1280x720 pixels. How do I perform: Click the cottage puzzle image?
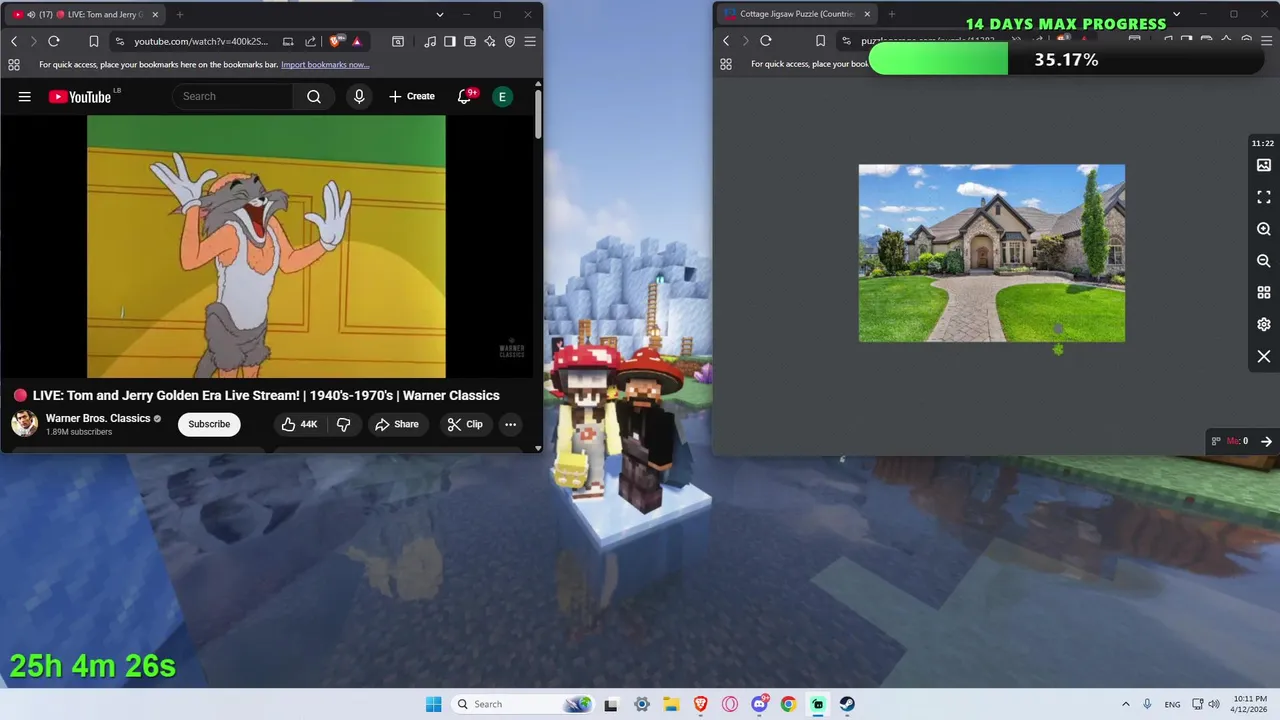992,253
